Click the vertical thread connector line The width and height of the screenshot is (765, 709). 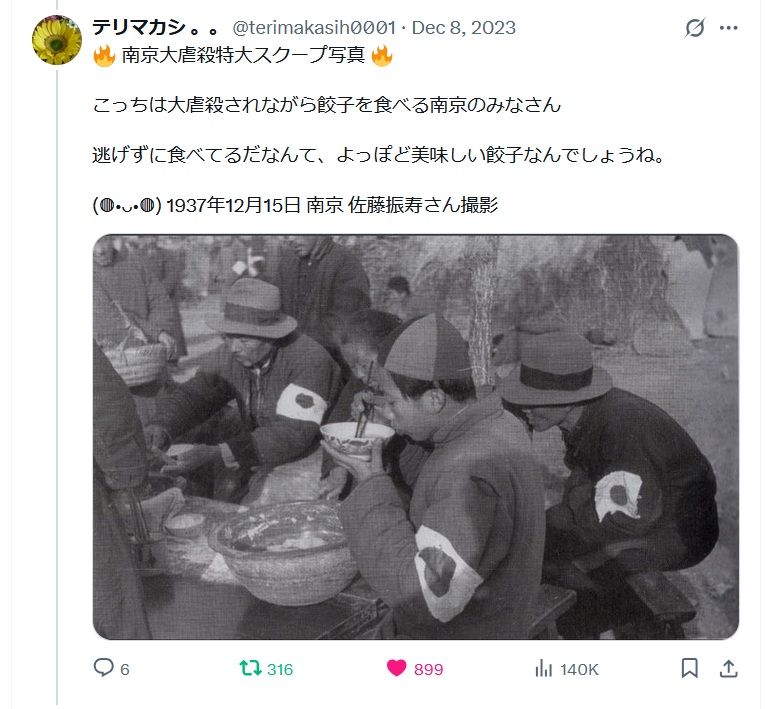57,385
